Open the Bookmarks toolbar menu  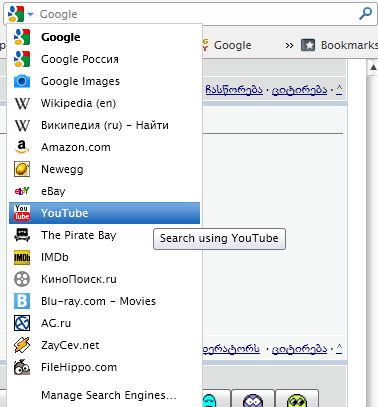(339, 45)
